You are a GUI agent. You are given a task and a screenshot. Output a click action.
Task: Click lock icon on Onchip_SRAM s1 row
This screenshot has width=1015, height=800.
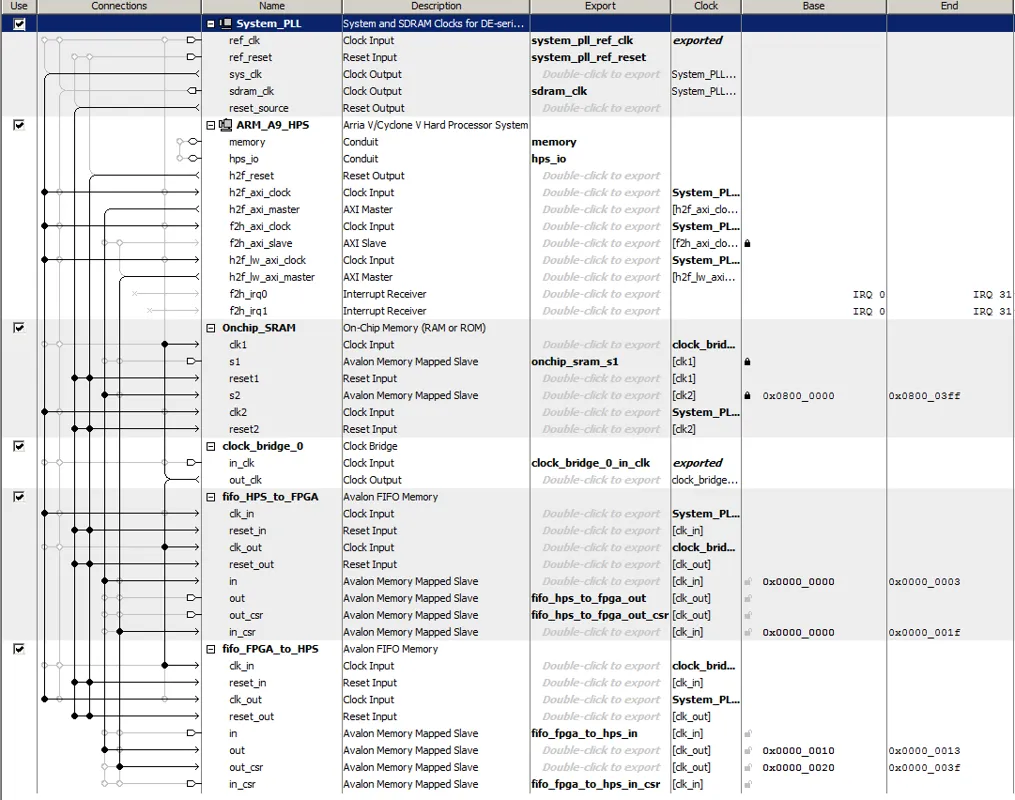[747, 362]
